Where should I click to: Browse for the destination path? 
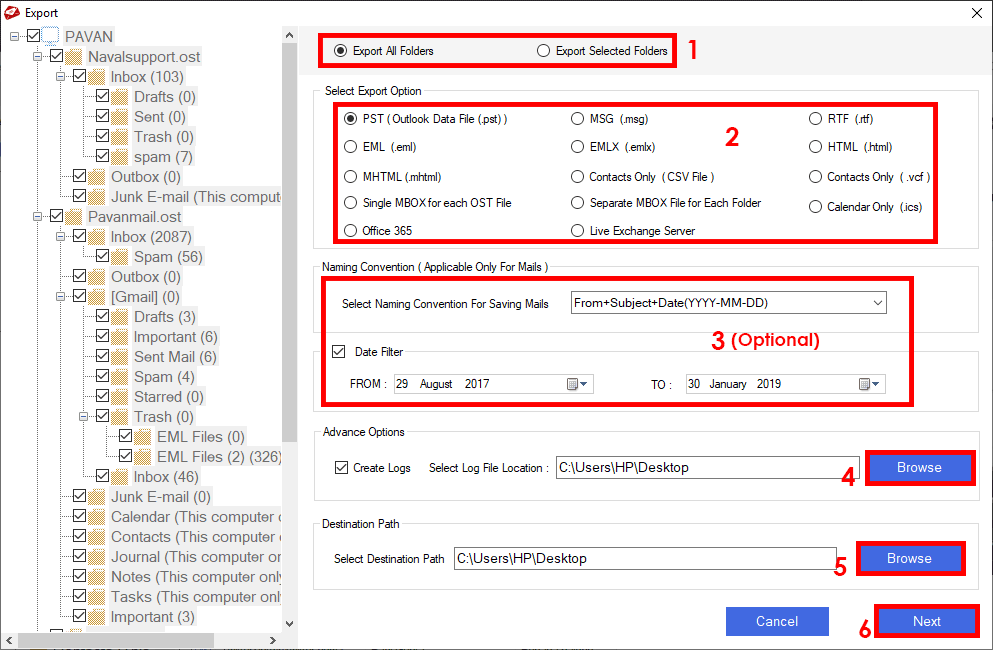909,558
